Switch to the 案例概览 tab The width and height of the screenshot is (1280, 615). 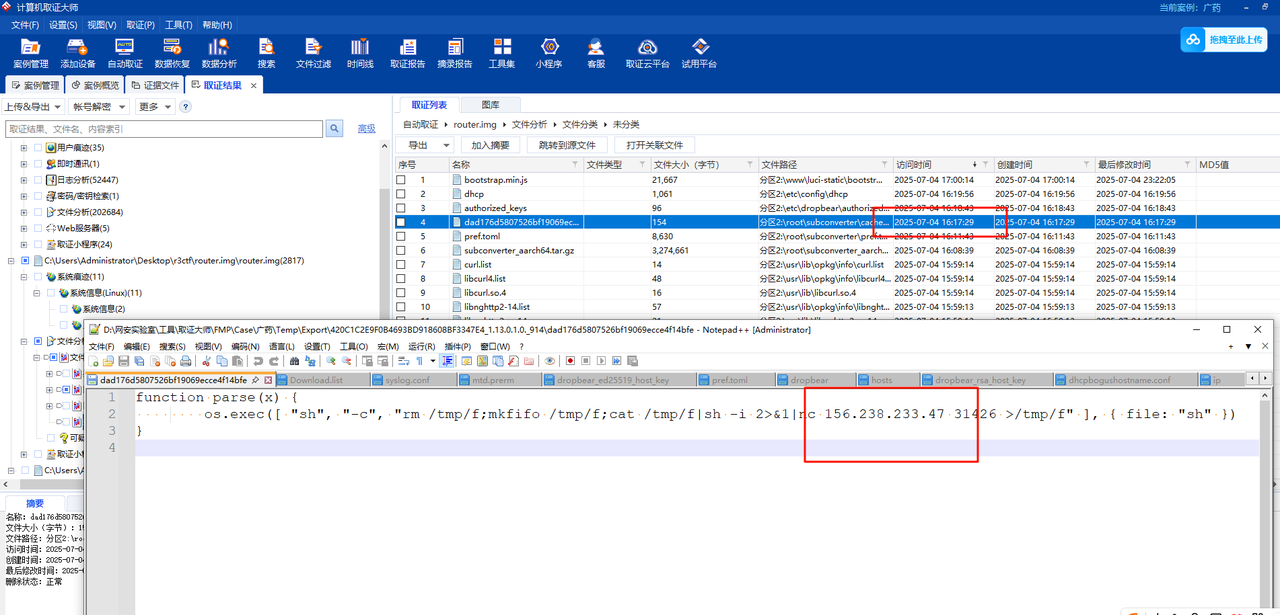93,86
